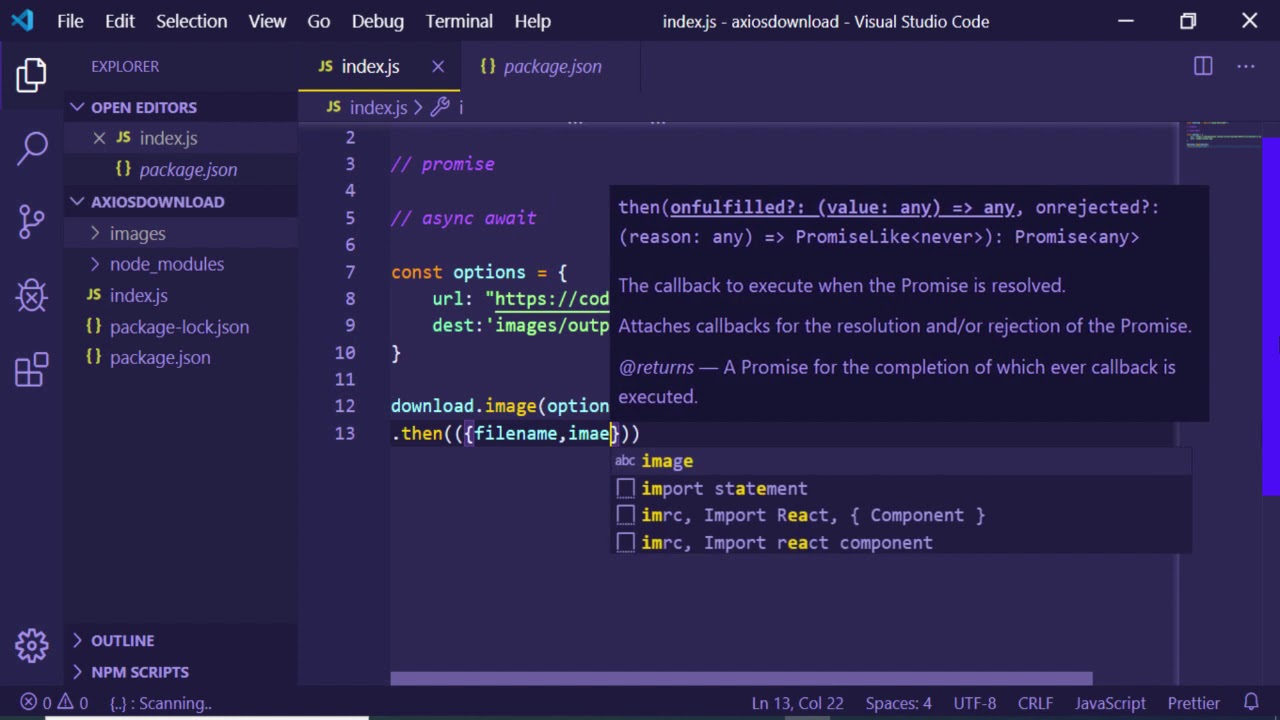Open the Terminal menu
The width and height of the screenshot is (1280, 720).
[x=459, y=21]
